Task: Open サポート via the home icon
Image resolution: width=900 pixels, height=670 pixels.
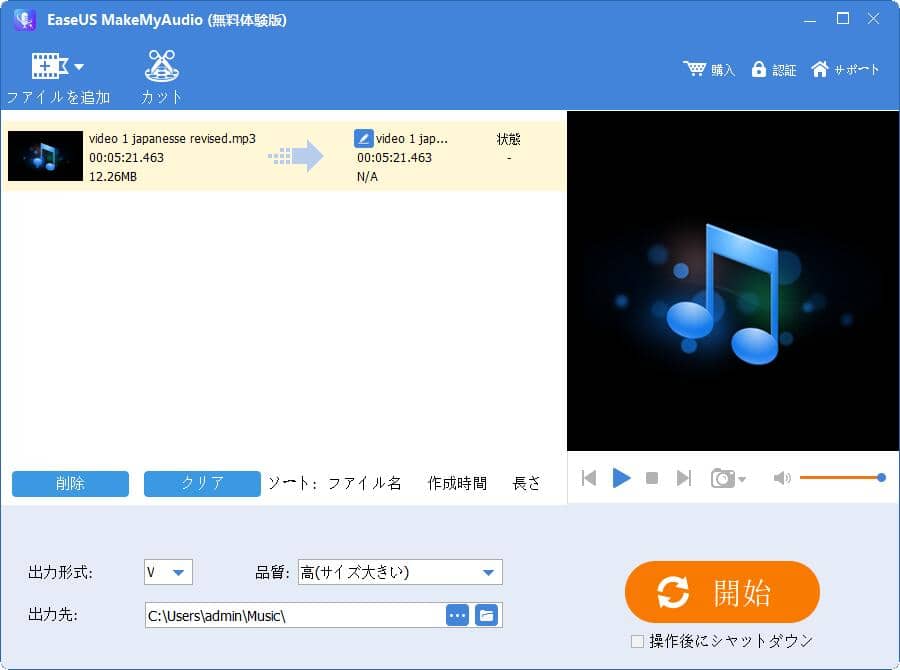Action: (x=820, y=69)
